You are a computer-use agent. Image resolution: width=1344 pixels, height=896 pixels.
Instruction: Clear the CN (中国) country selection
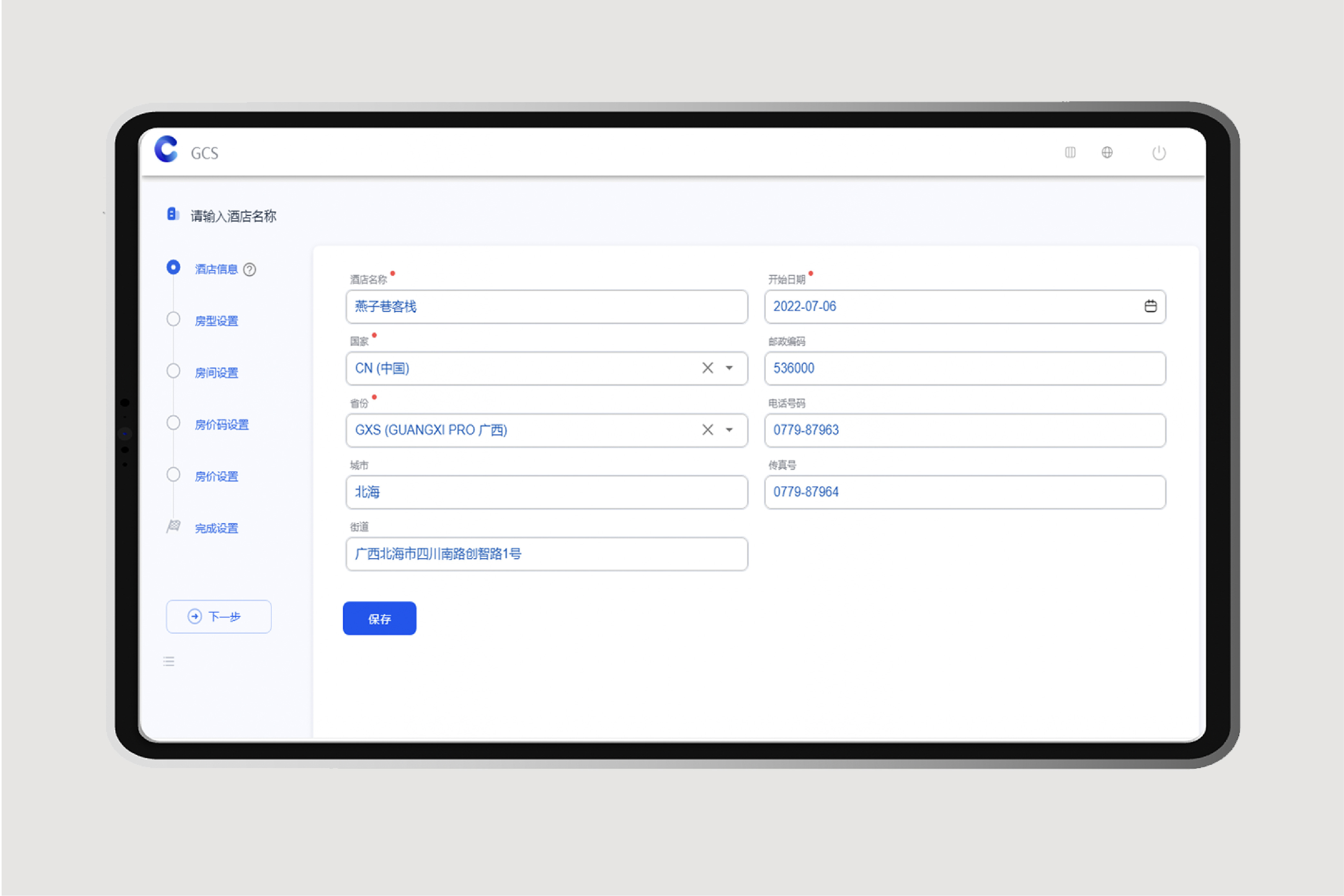click(x=707, y=368)
